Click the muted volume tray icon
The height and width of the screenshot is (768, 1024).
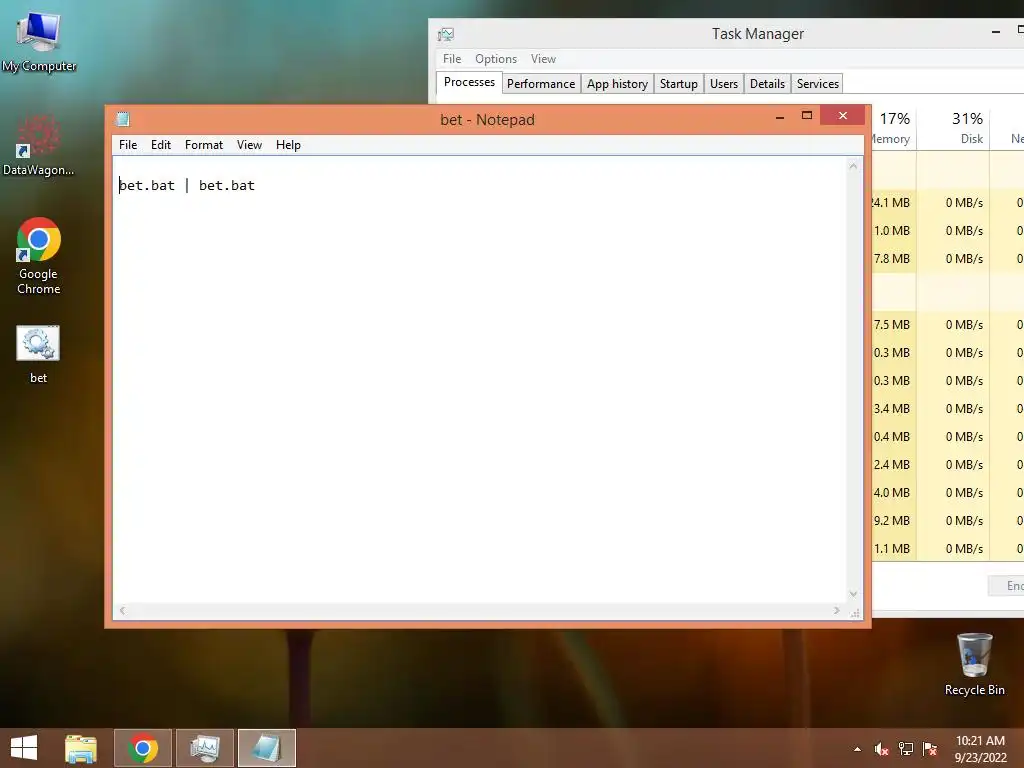pyautogui.click(x=882, y=749)
